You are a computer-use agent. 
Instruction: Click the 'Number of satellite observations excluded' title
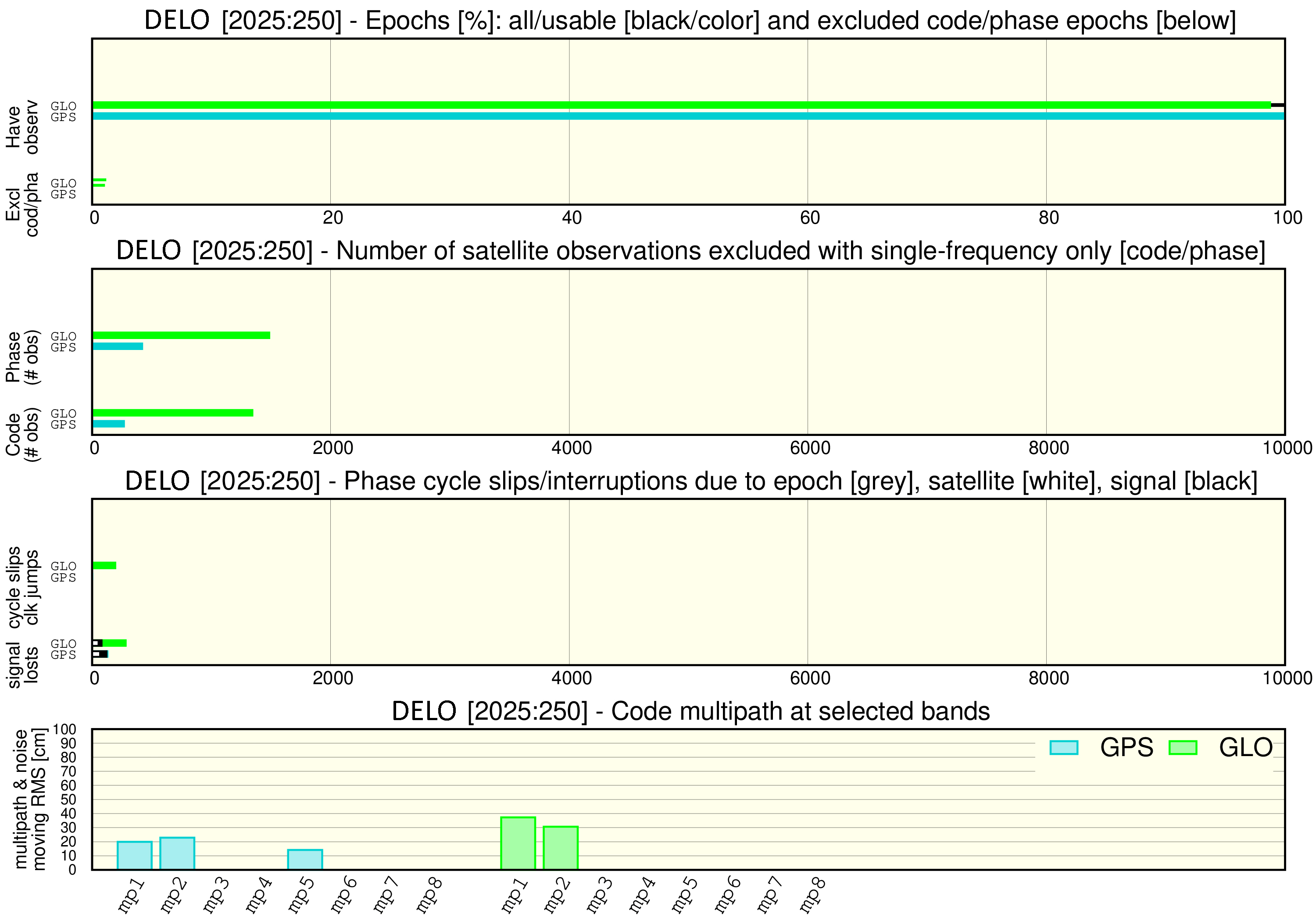click(x=690, y=251)
